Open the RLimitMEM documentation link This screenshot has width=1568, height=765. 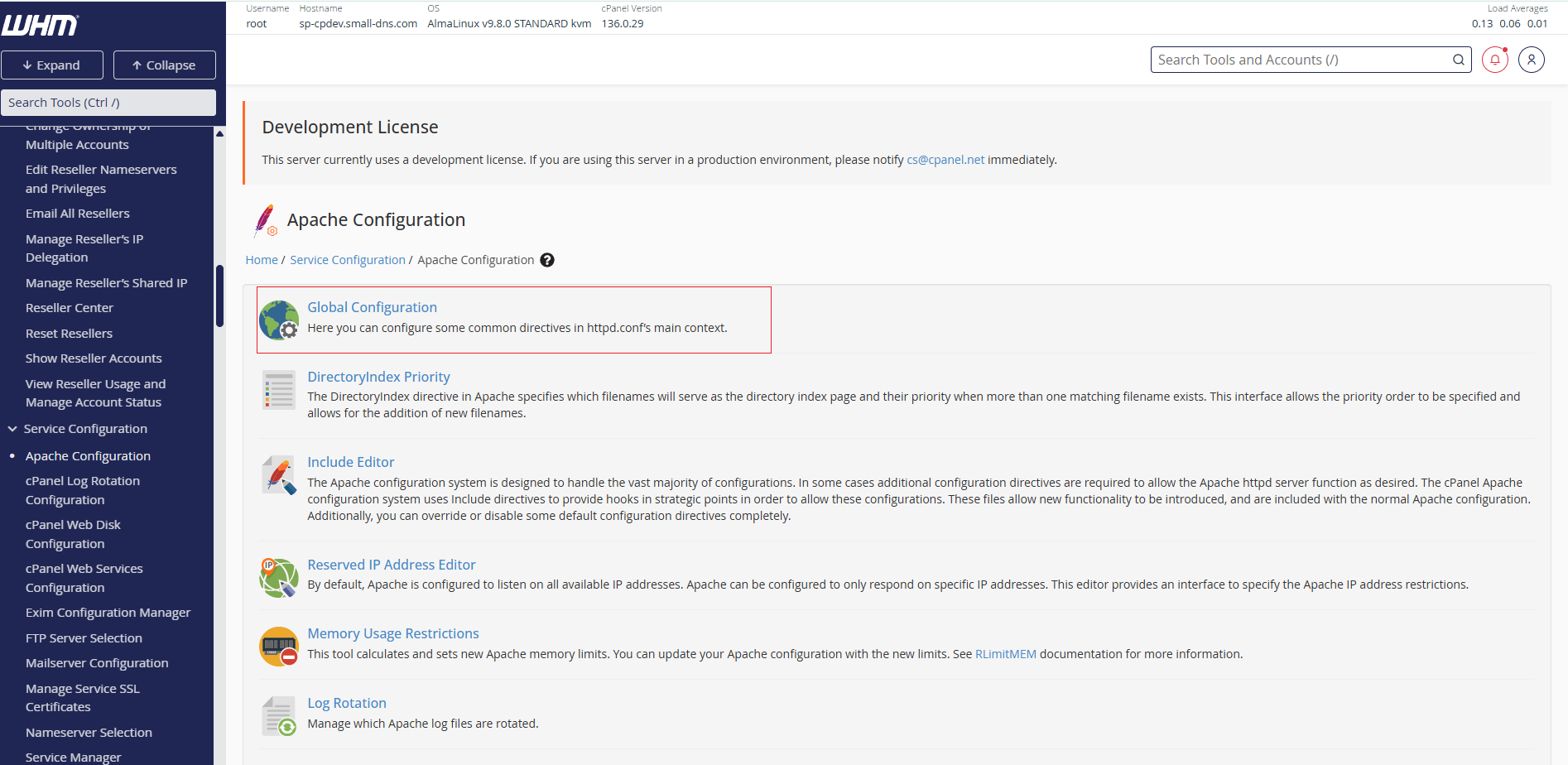1006,654
